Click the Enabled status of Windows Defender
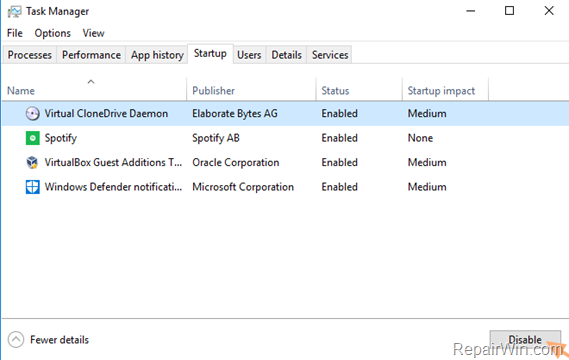569x360 pixels. pos(340,187)
